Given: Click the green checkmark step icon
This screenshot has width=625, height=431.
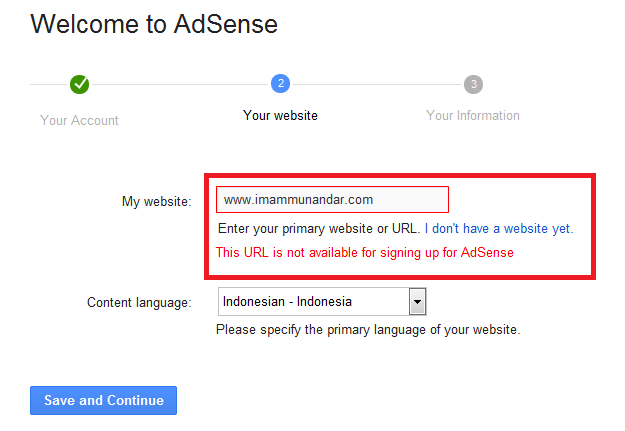Looking at the screenshot, I should point(80,85).
